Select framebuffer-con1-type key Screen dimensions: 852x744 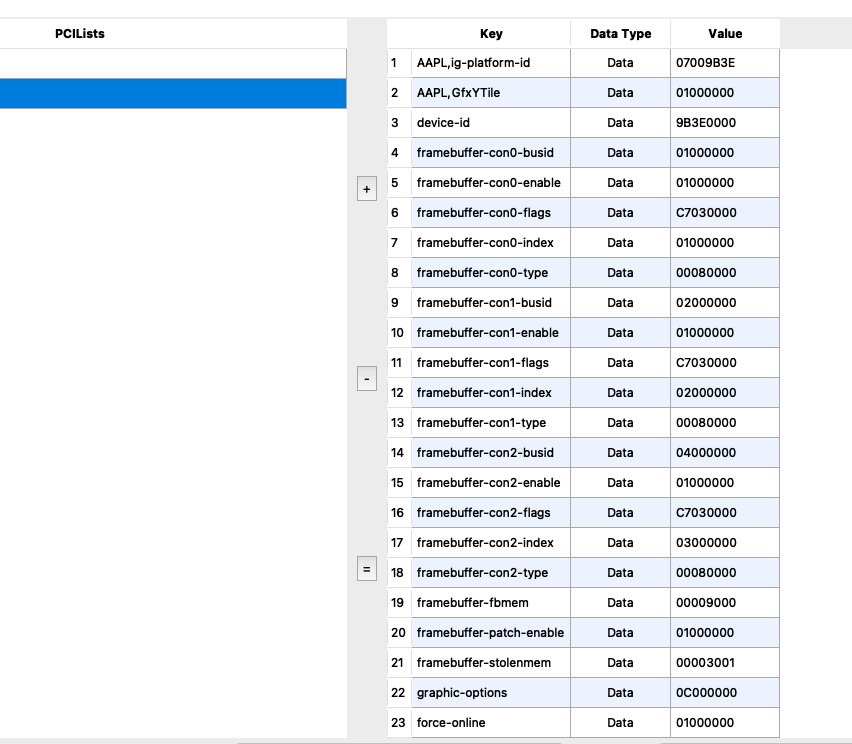coord(491,423)
